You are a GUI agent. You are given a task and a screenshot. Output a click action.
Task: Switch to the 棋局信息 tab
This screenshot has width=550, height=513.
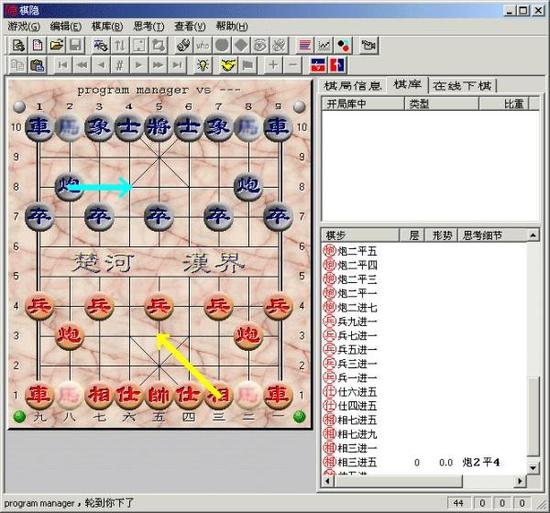[353, 86]
